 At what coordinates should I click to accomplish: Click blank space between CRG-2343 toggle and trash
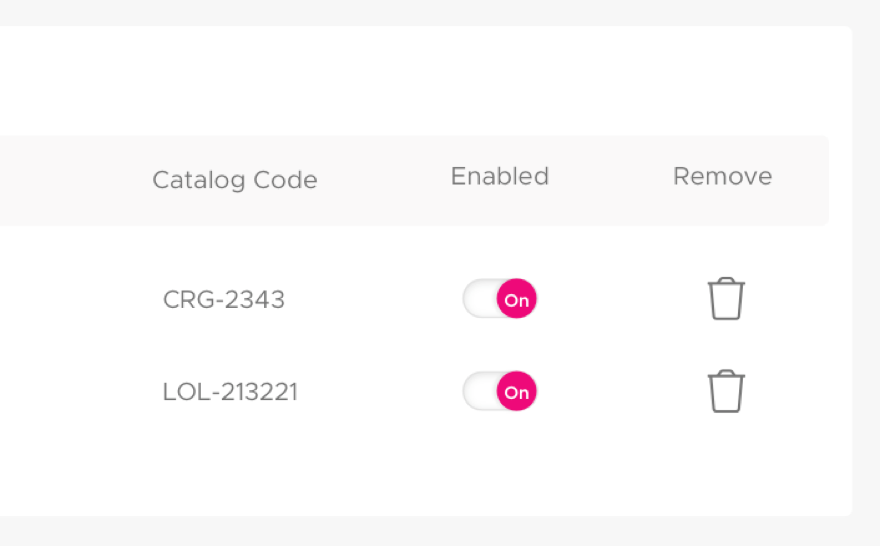pos(622,299)
